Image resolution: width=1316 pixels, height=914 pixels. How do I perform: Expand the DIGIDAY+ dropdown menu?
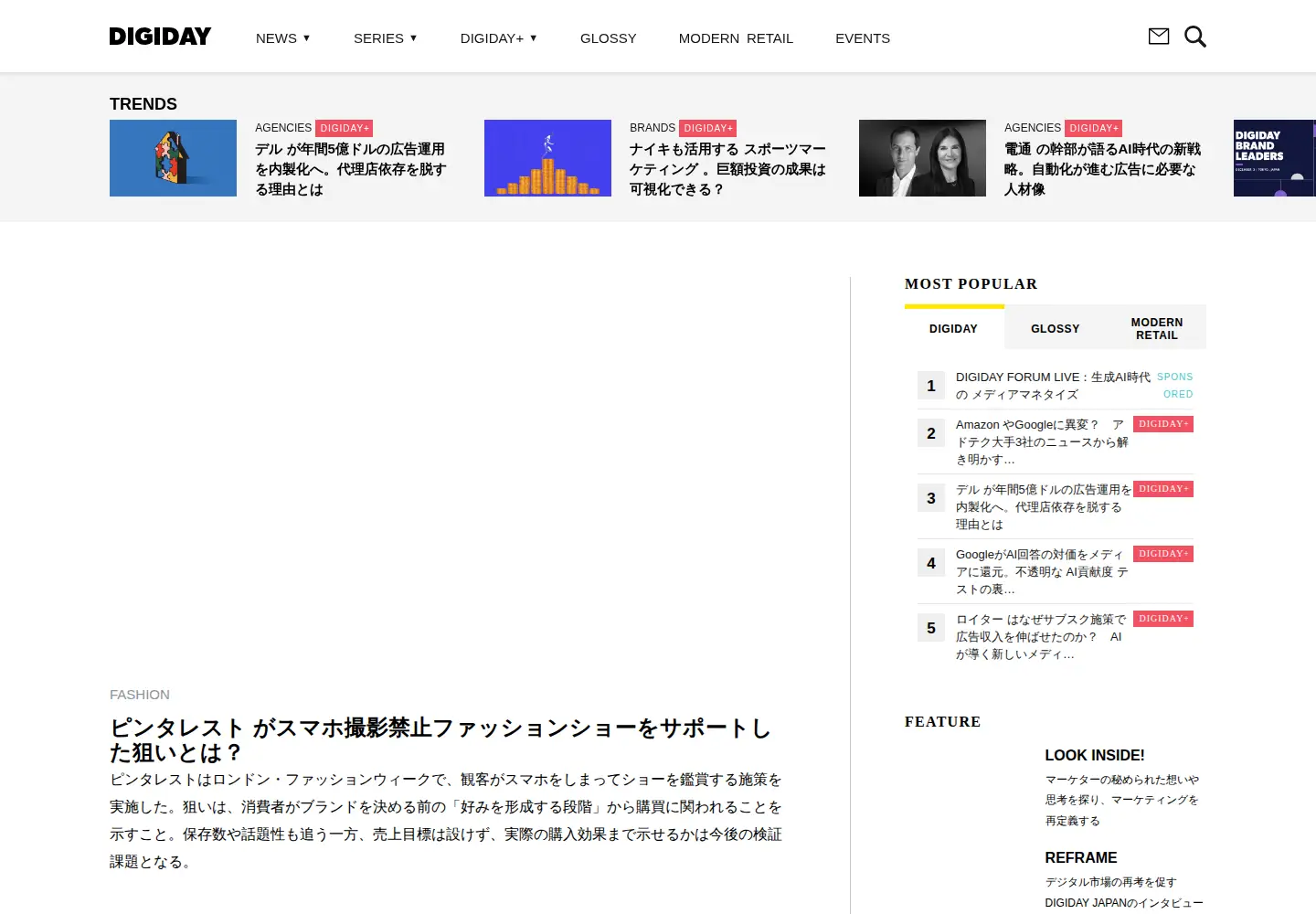click(499, 38)
